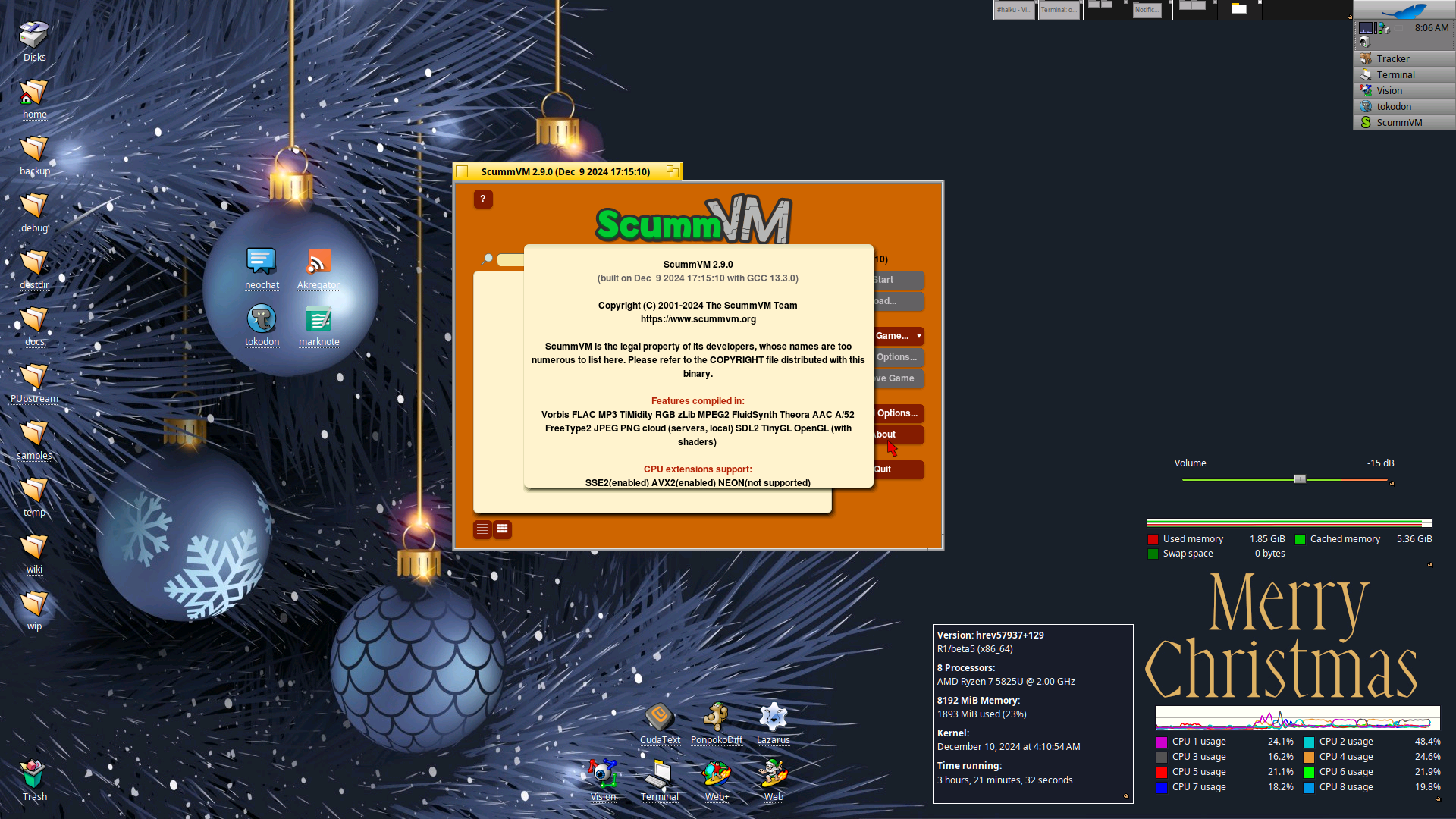Switch to workspace showing #haiku Vision window

point(1015,10)
